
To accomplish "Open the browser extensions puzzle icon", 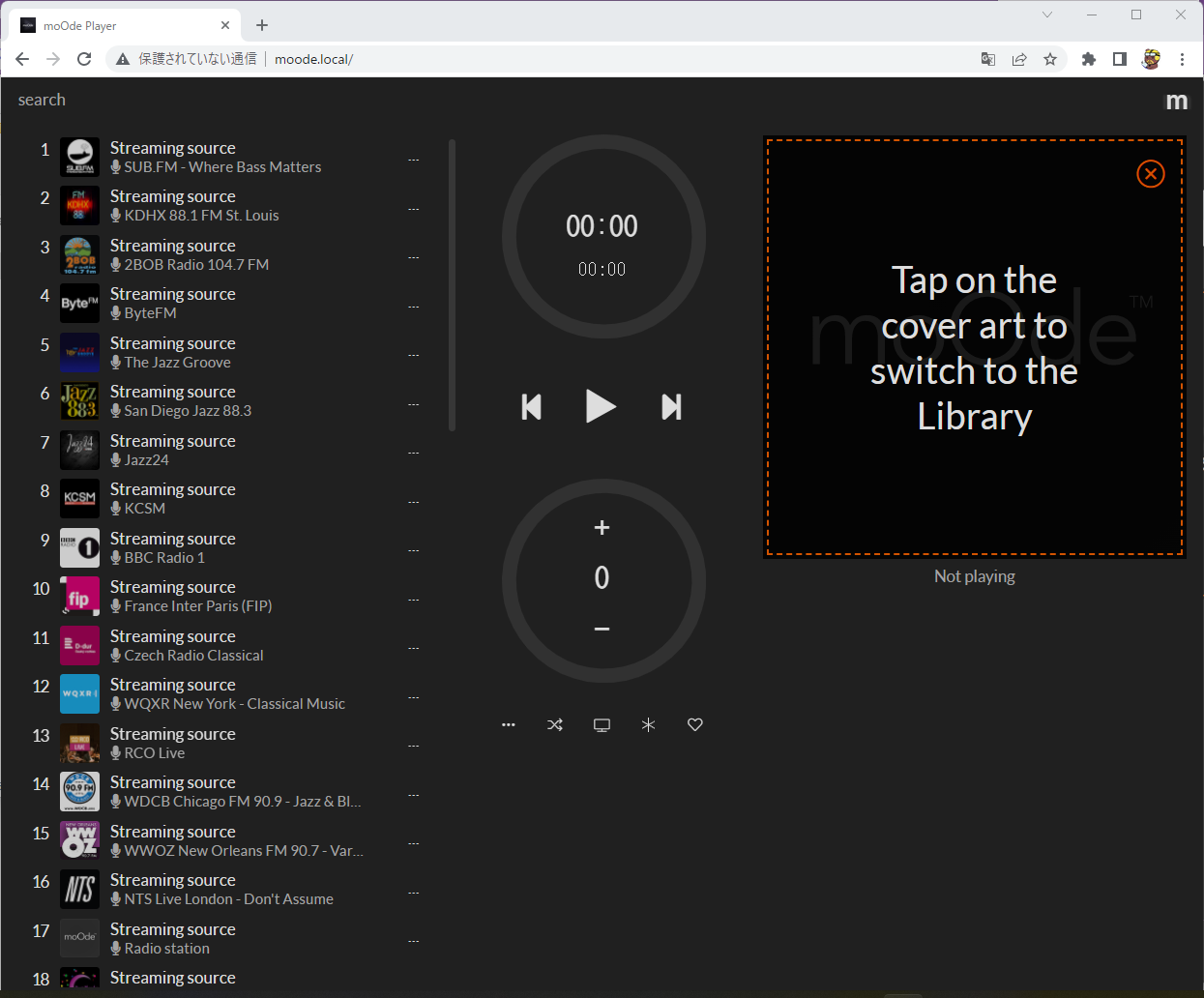I will tap(1089, 59).
